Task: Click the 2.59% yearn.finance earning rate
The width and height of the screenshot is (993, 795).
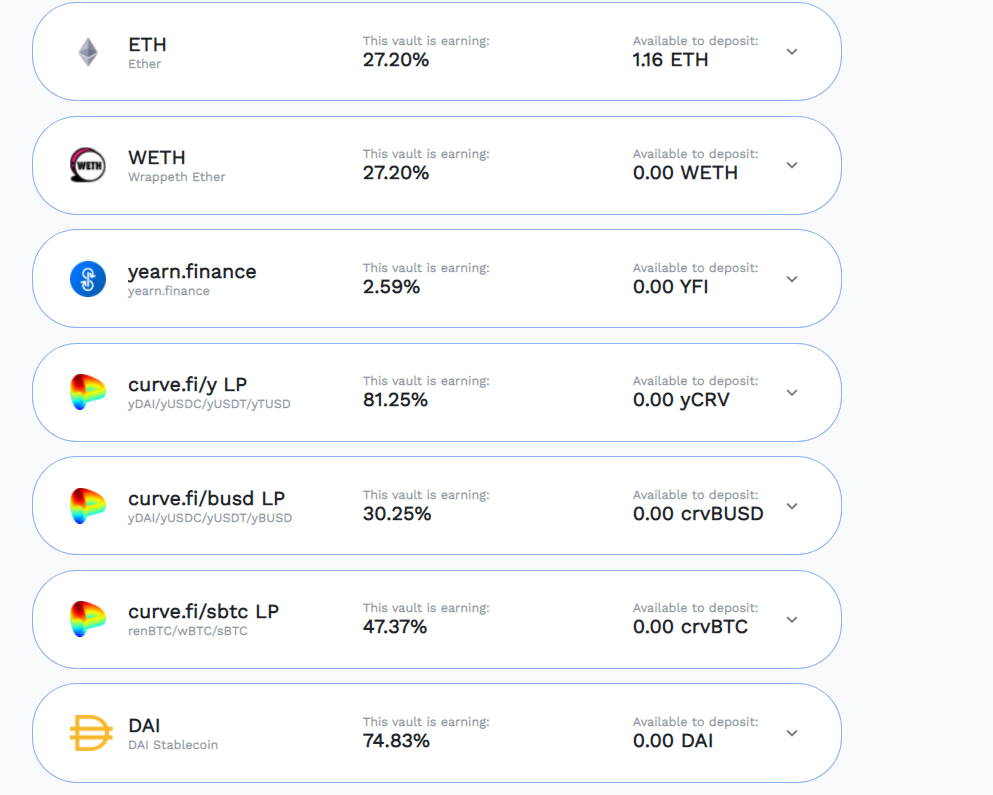Action: (x=391, y=287)
